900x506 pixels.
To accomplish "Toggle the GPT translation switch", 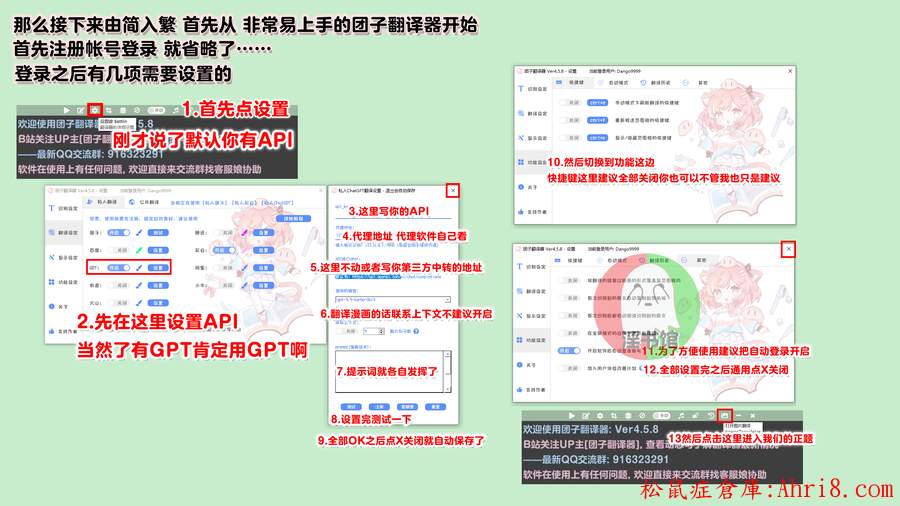I will click(118, 268).
